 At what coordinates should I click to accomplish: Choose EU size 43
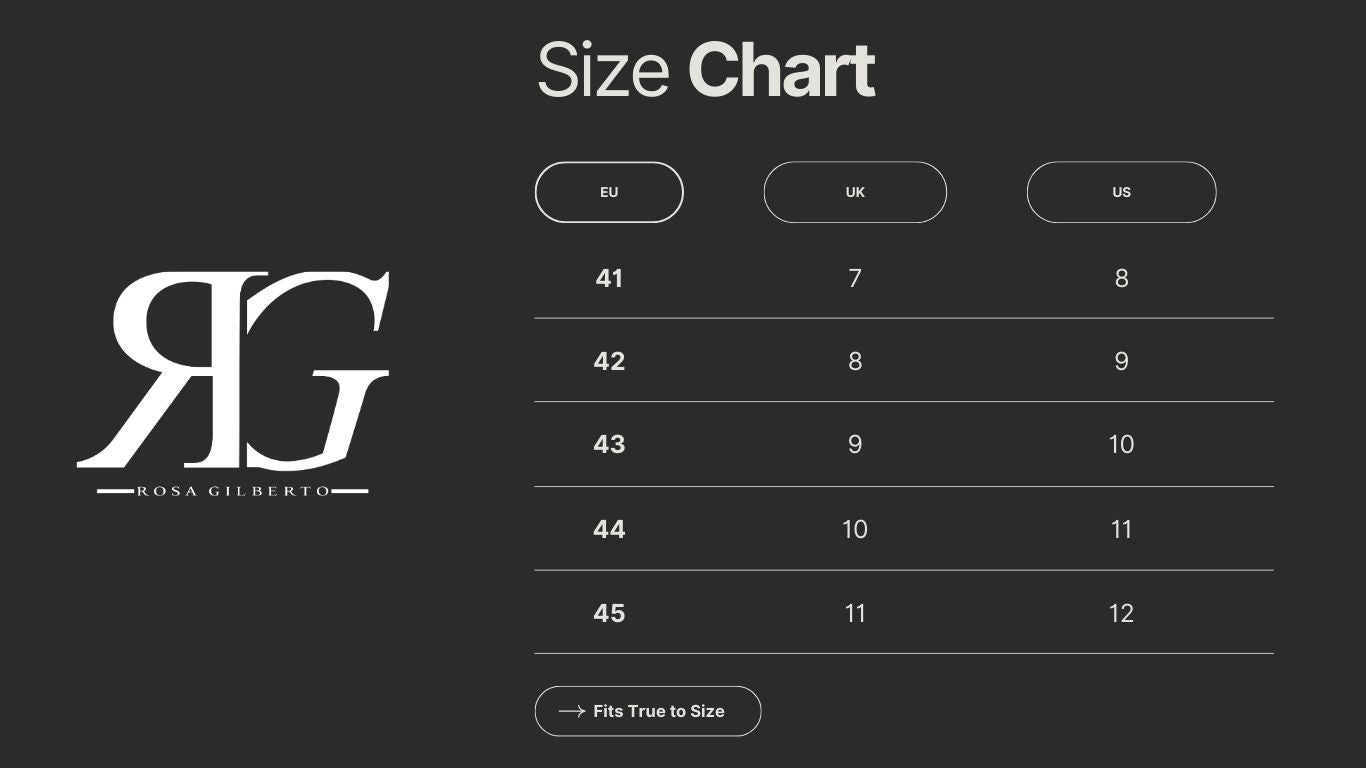609,444
